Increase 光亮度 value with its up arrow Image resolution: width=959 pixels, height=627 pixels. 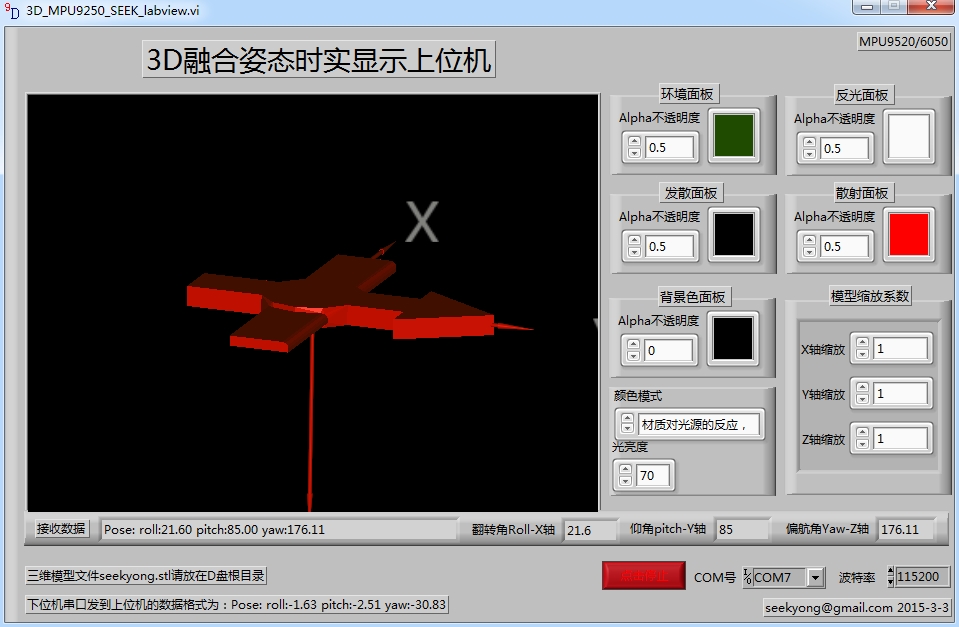point(625,470)
